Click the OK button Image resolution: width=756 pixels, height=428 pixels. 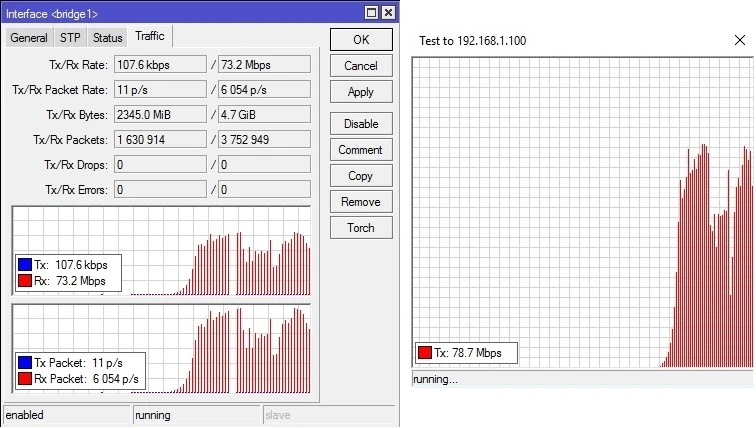[x=360, y=40]
